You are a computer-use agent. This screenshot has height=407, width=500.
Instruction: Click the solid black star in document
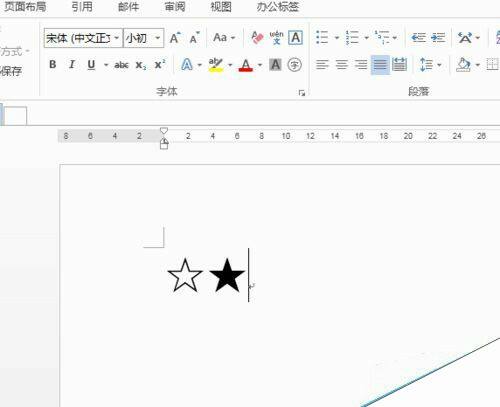coord(227,276)
